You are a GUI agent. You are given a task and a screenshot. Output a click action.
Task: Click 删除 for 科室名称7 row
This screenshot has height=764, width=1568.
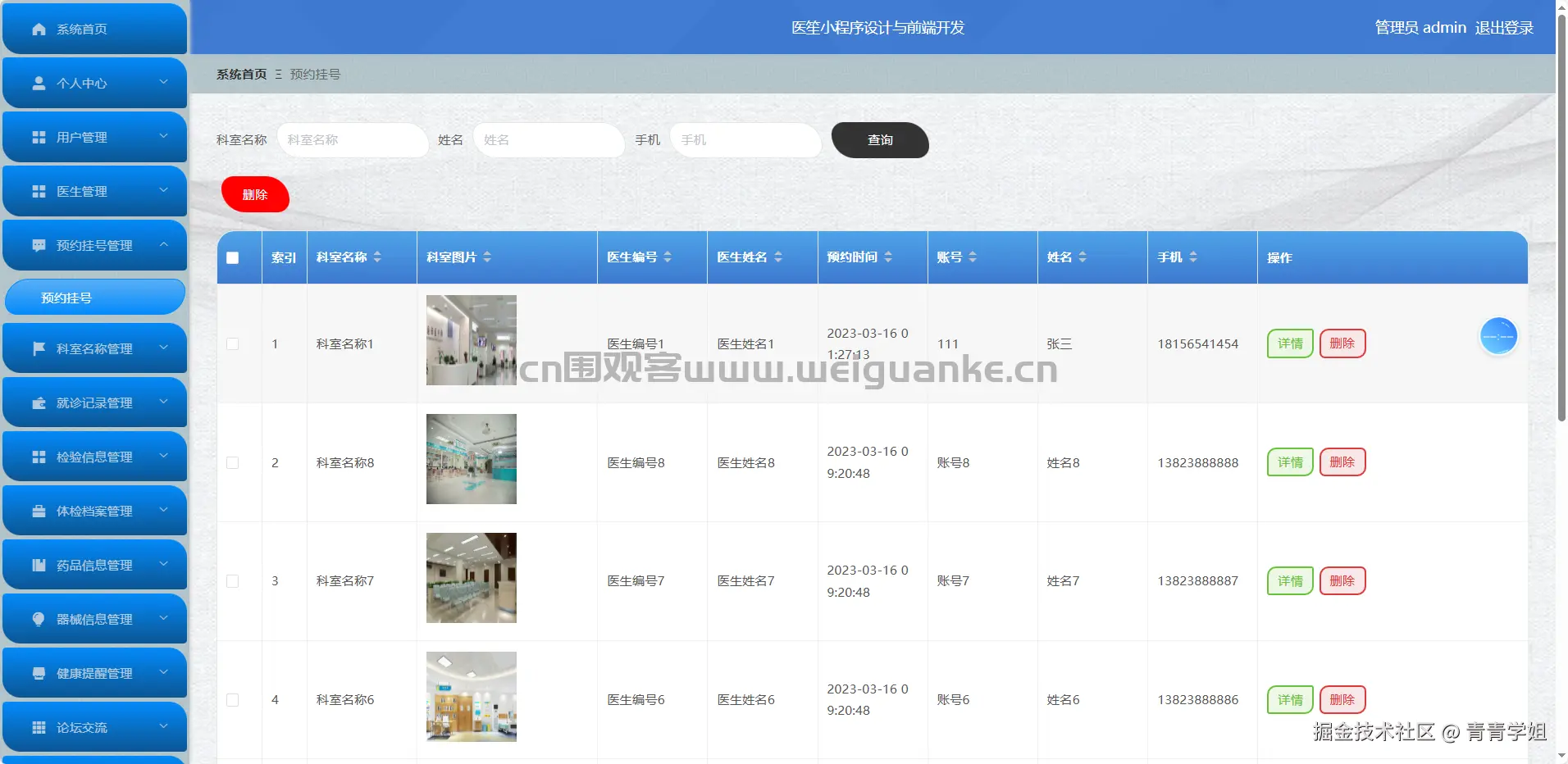[1342, 581]
